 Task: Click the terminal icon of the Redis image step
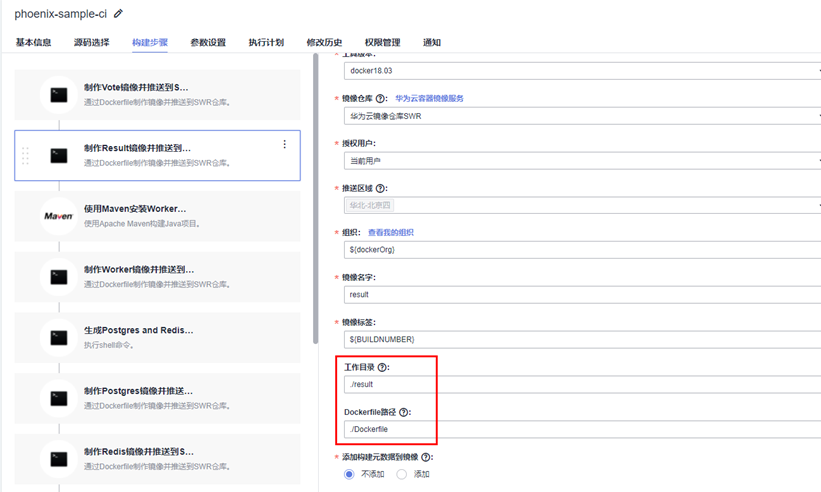pos(59,457)
